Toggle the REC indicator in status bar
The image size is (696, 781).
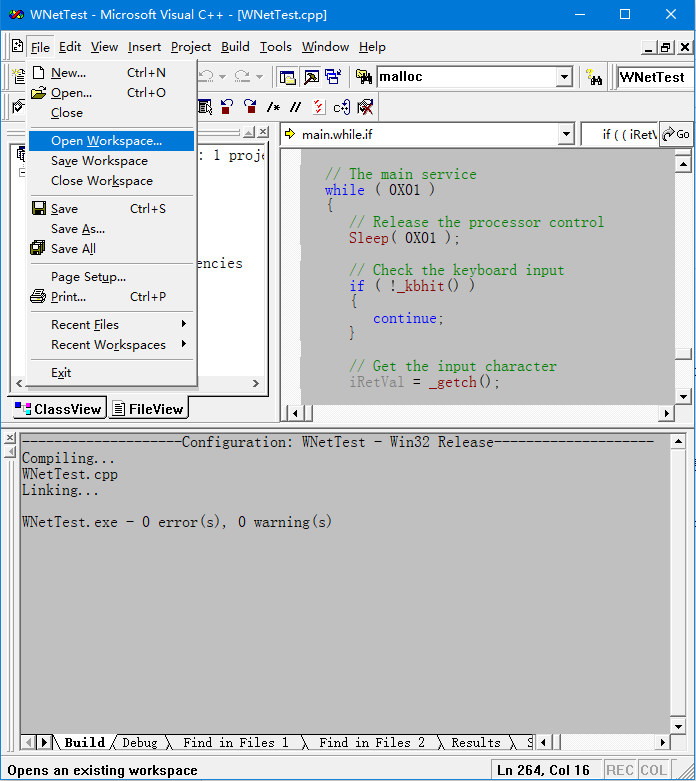(x=619, y=770)
